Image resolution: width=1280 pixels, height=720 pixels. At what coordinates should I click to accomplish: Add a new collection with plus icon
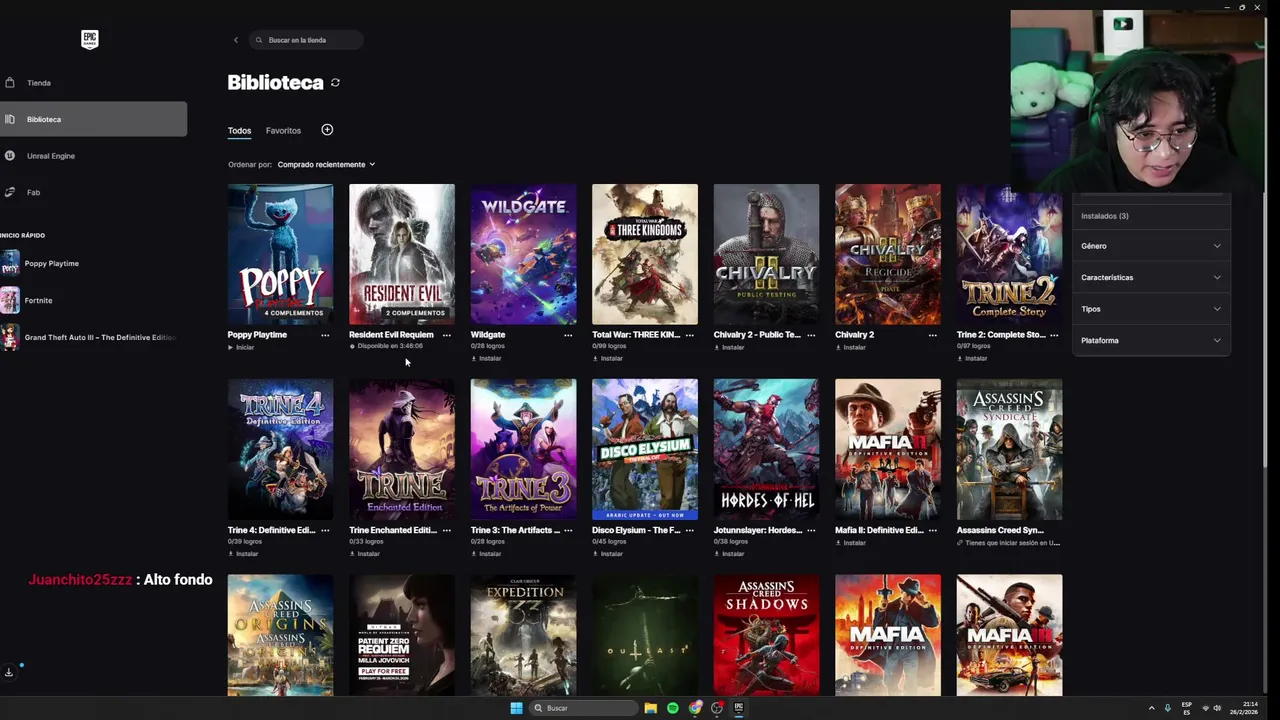click(x=327, y=130)
